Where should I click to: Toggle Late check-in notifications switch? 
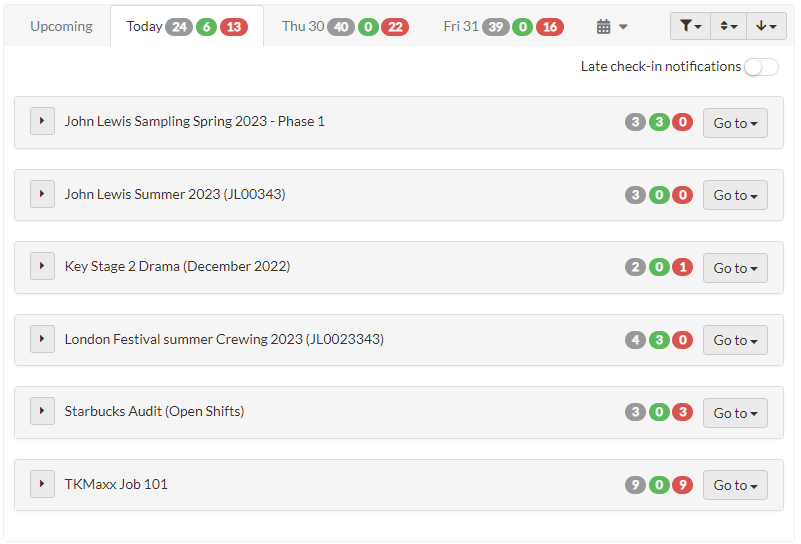[761, 67]
